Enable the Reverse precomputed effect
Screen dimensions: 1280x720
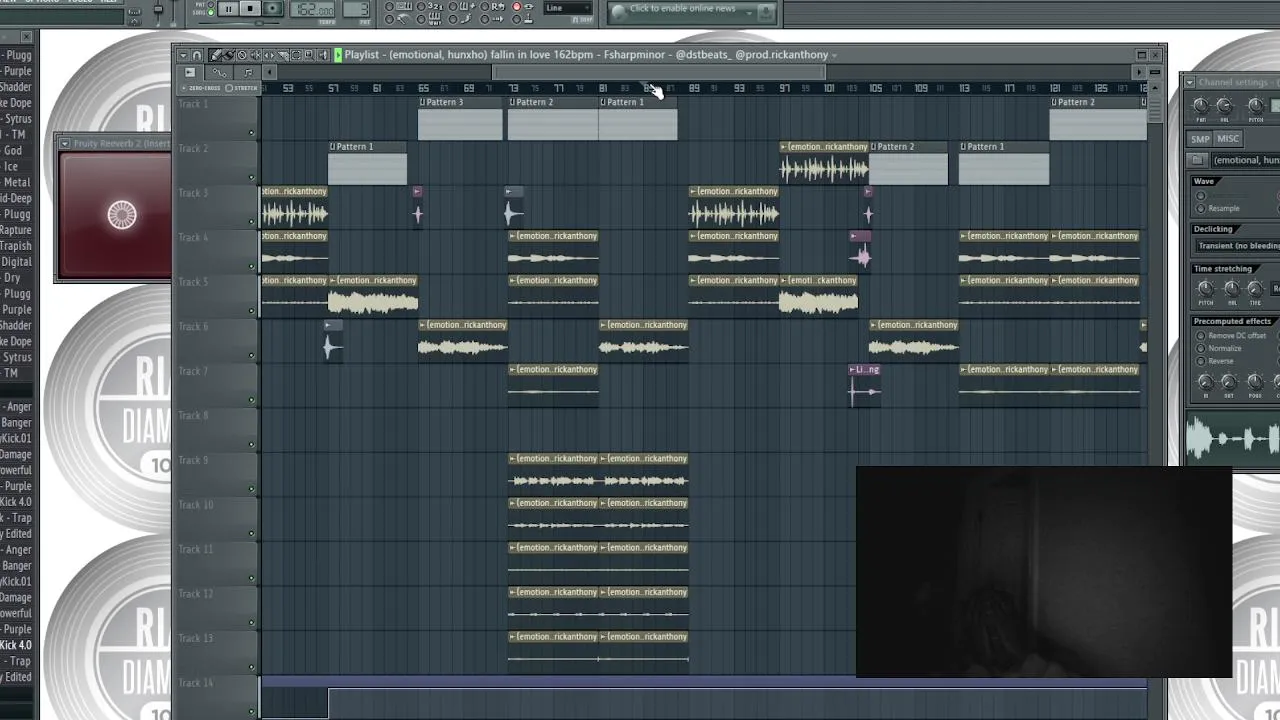click(1202, 361)
